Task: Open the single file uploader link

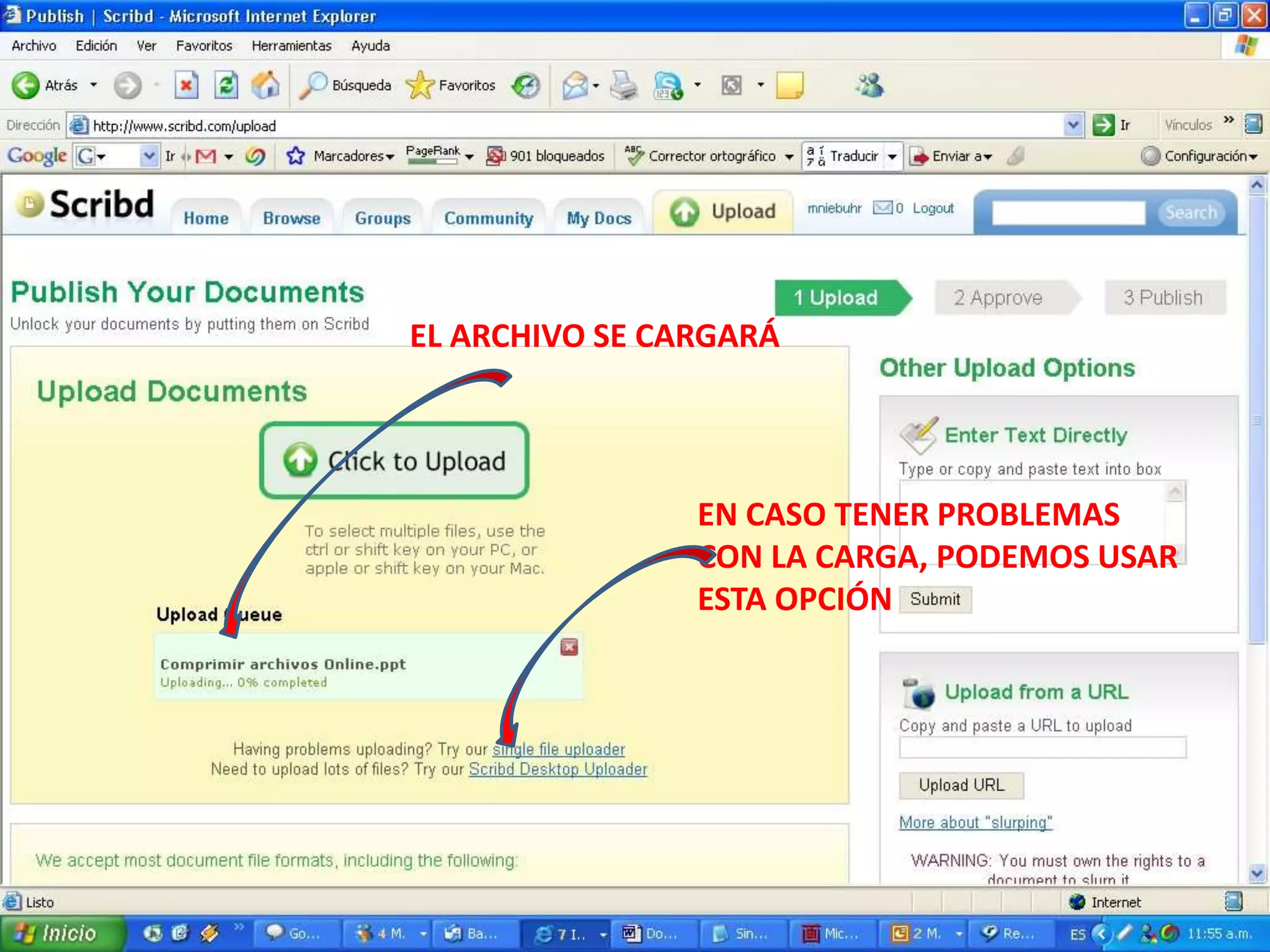Action: [x=559, y=749]
